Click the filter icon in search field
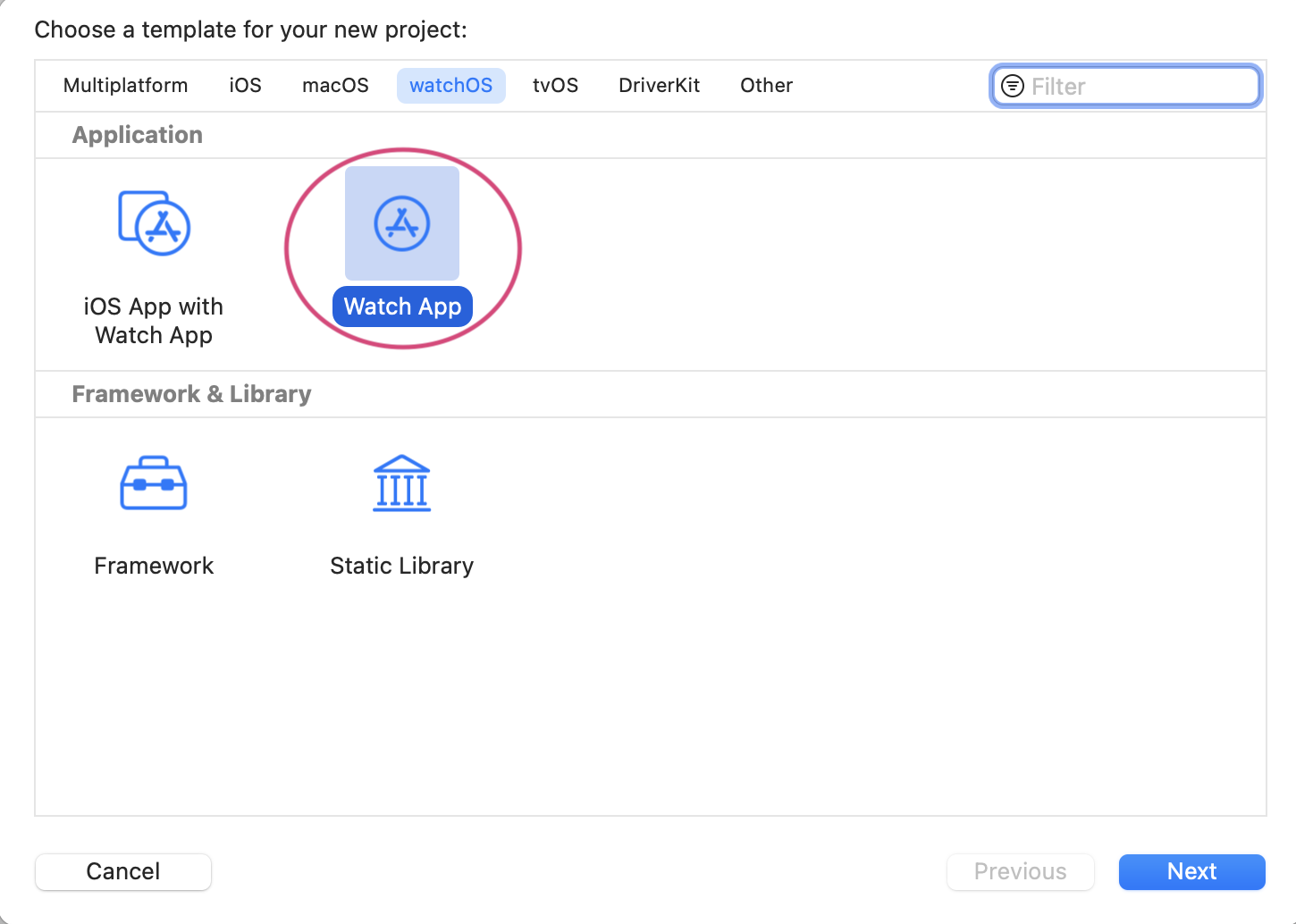 coord(1013,86)
